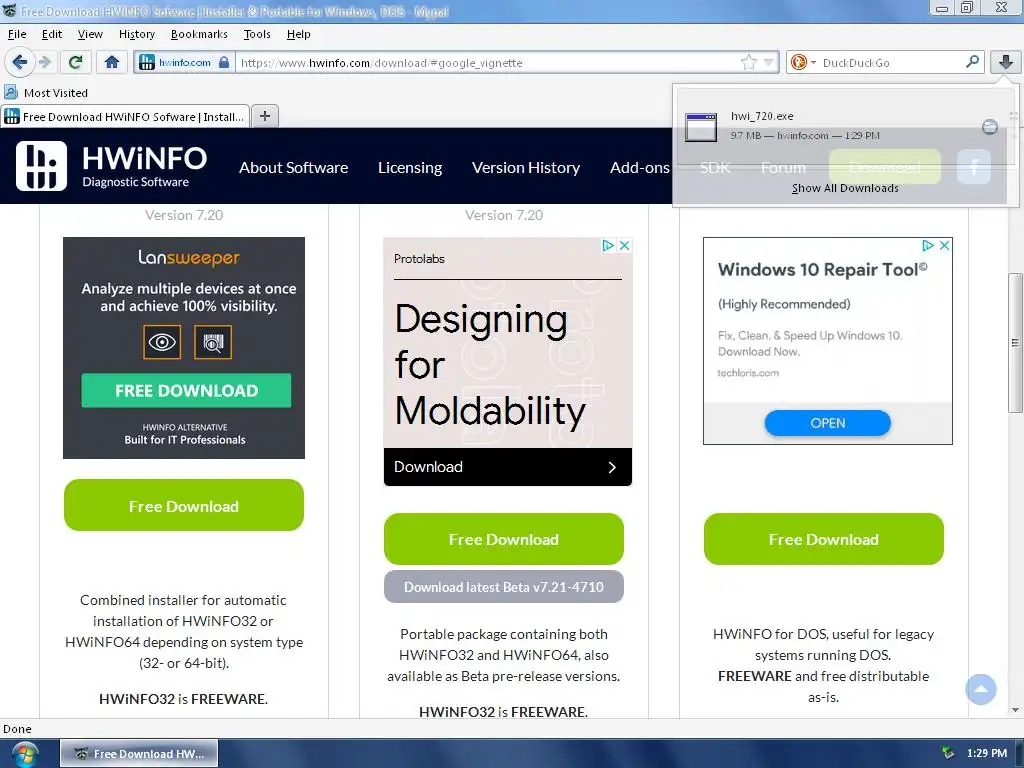Viewport: 1024px width, 768px height.
Task: Open the Bookmarks menu
Action: [x=199, y=34]
